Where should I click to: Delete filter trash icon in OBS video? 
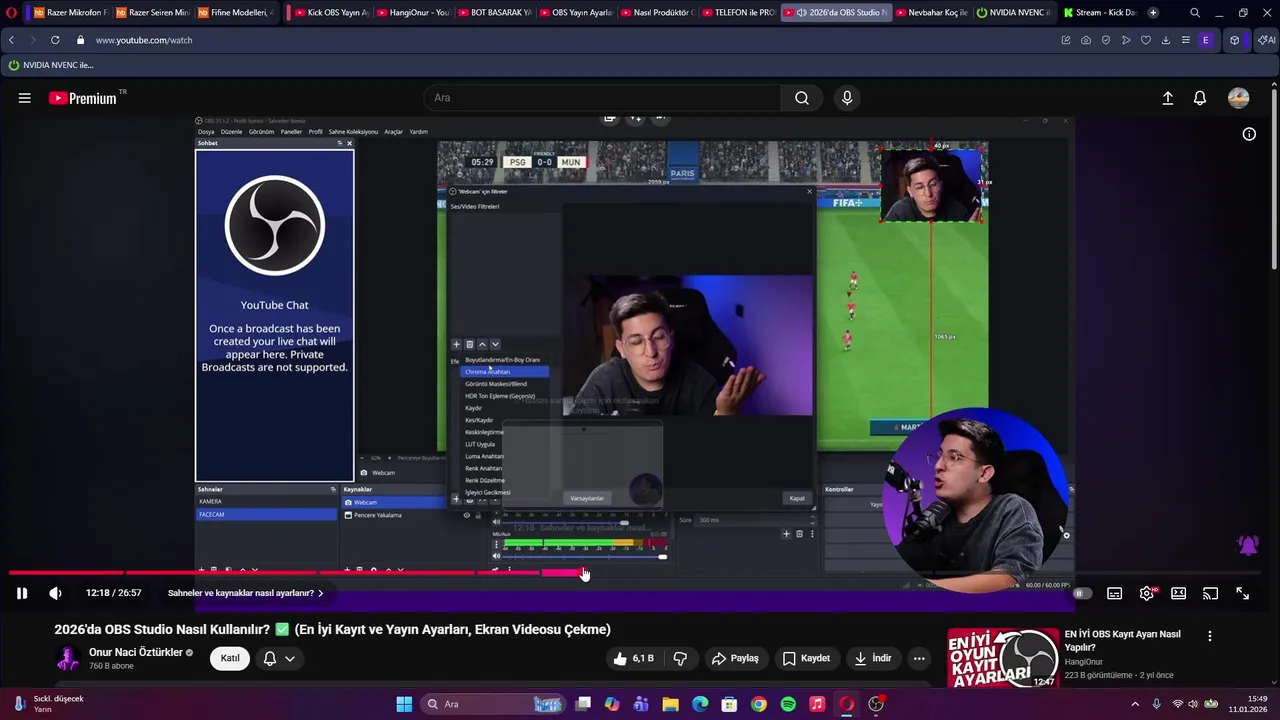click(470, 345)
